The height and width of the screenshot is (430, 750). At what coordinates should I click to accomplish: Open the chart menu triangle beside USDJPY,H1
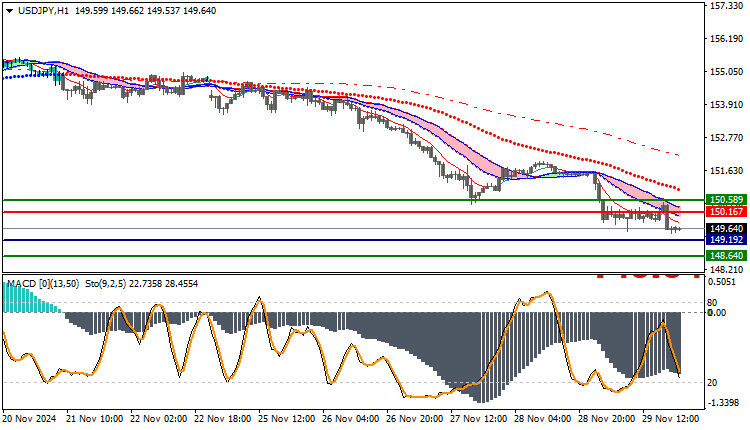(10, 11)
